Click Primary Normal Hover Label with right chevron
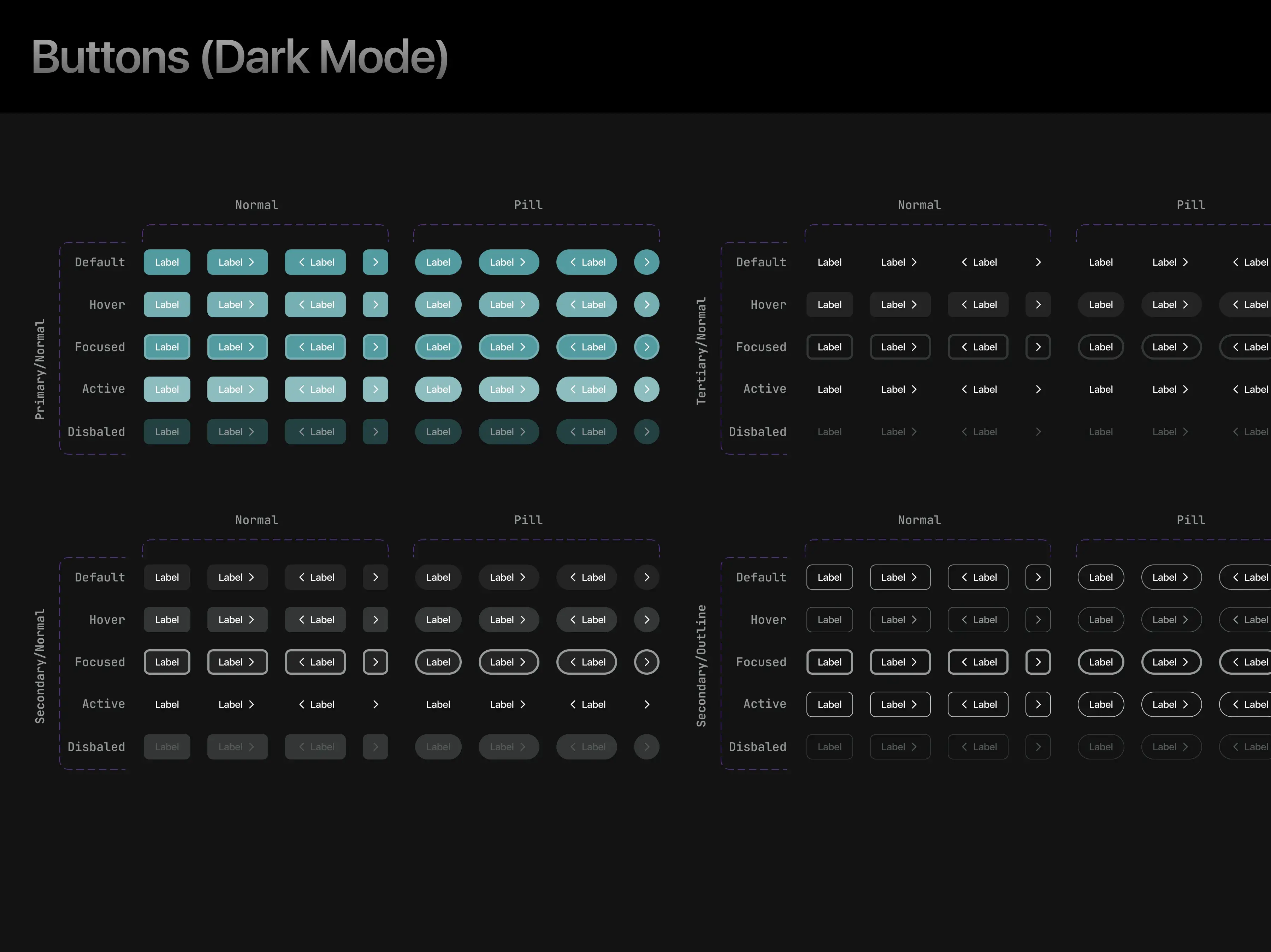 point(237,304)
